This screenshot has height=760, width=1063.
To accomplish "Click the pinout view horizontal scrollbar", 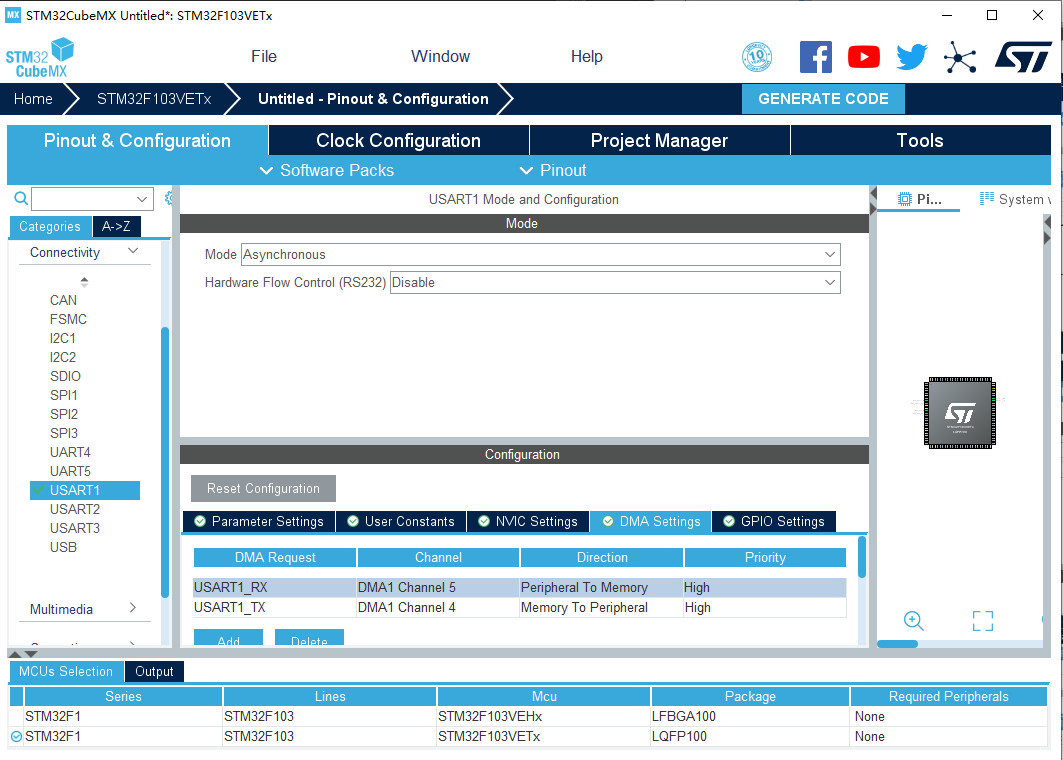I will 898,644.
